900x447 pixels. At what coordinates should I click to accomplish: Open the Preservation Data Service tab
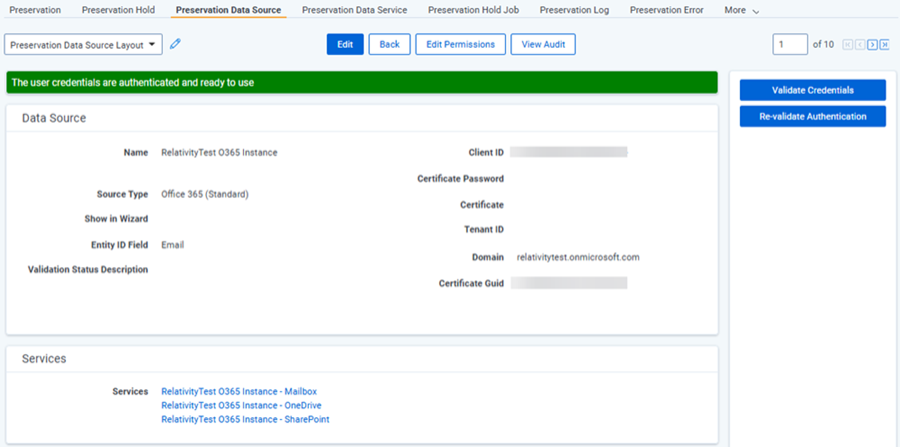click(x=355, y=10)
